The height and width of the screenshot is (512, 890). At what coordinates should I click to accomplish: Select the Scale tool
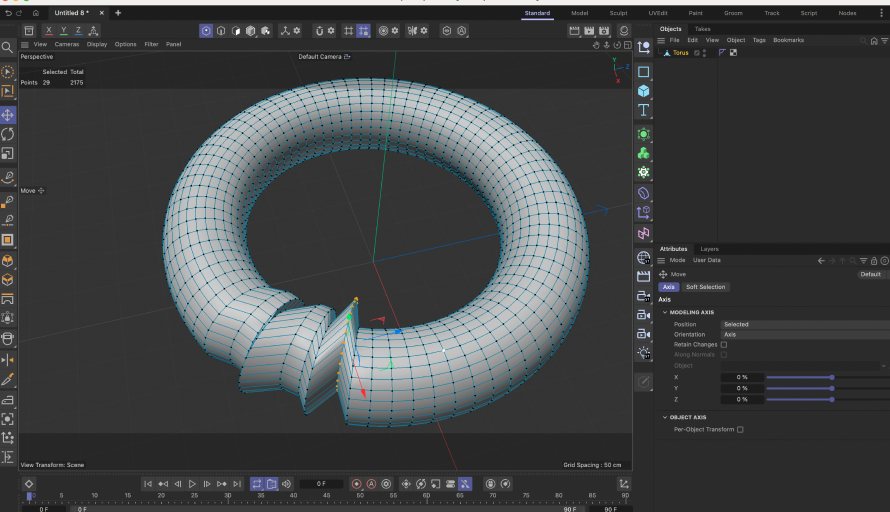8,153
